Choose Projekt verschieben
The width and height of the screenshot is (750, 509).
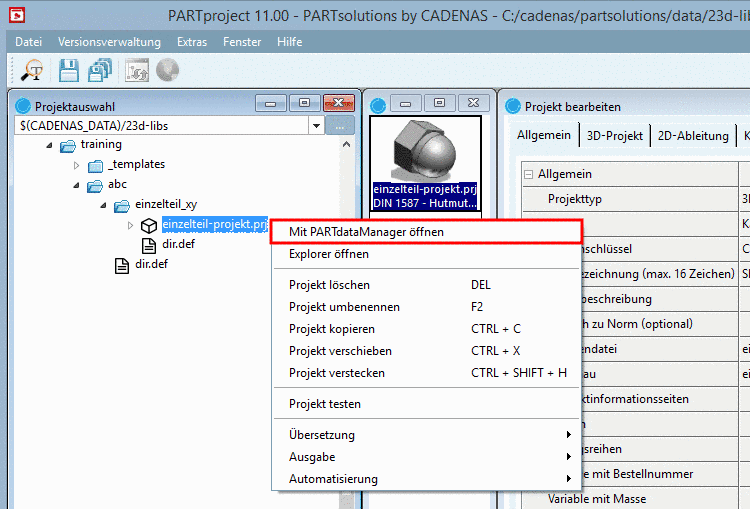[x=426, y=351]
